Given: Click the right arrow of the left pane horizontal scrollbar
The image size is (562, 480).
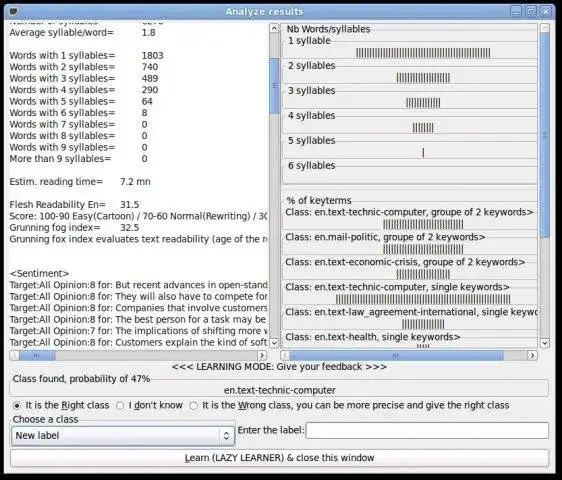Looking at the screenshot, I should [x=262, y=355].
